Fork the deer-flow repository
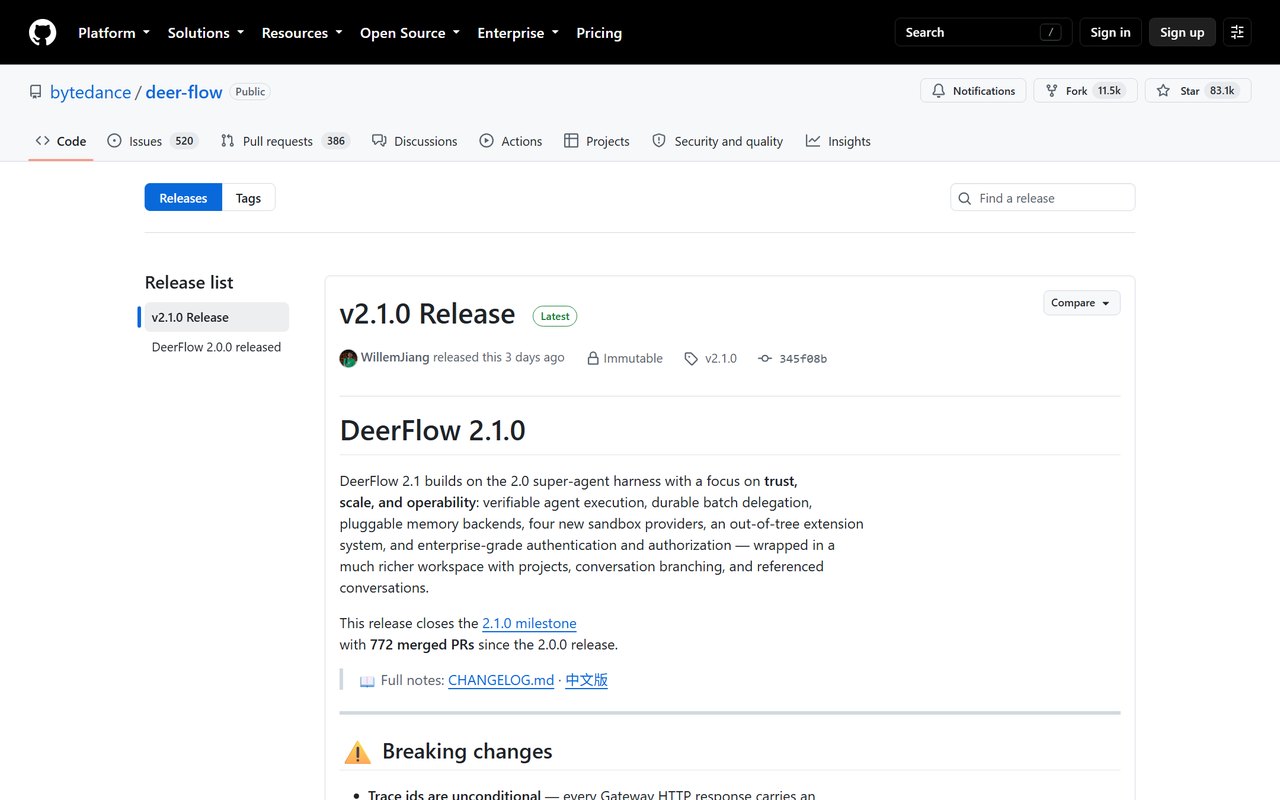This screenshot has height=800, width=1280. point(1084,91)
